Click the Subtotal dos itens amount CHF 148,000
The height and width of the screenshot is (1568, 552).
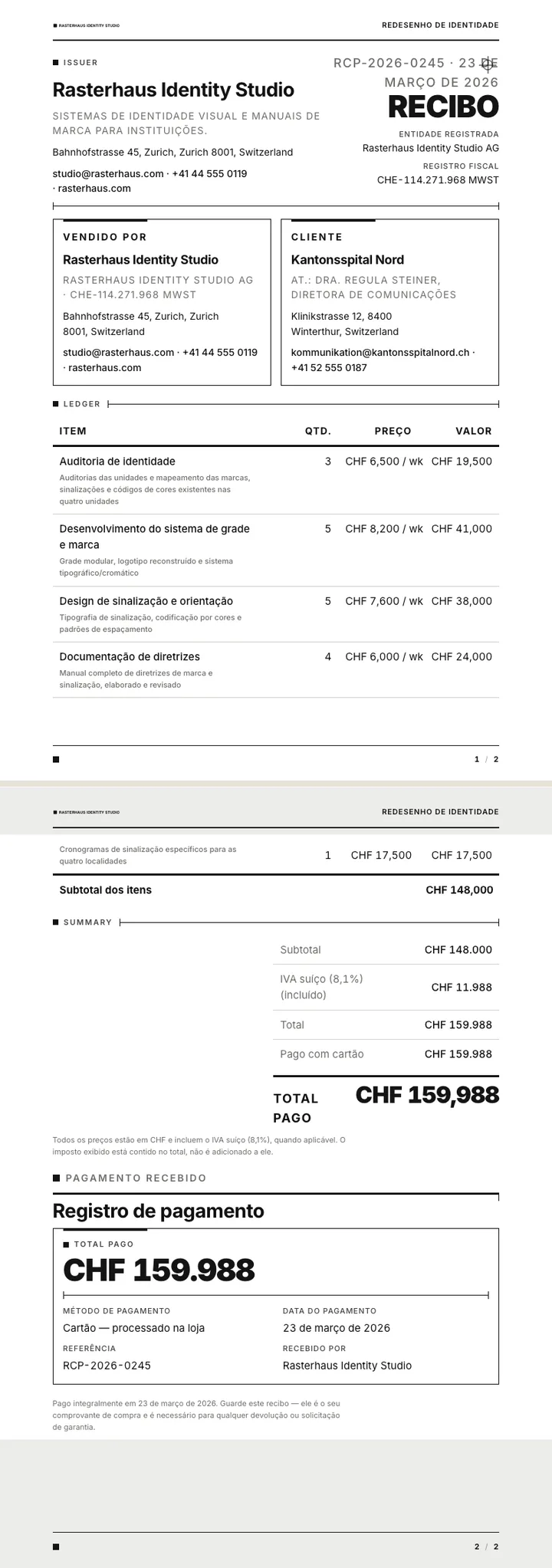pos(459,890)
